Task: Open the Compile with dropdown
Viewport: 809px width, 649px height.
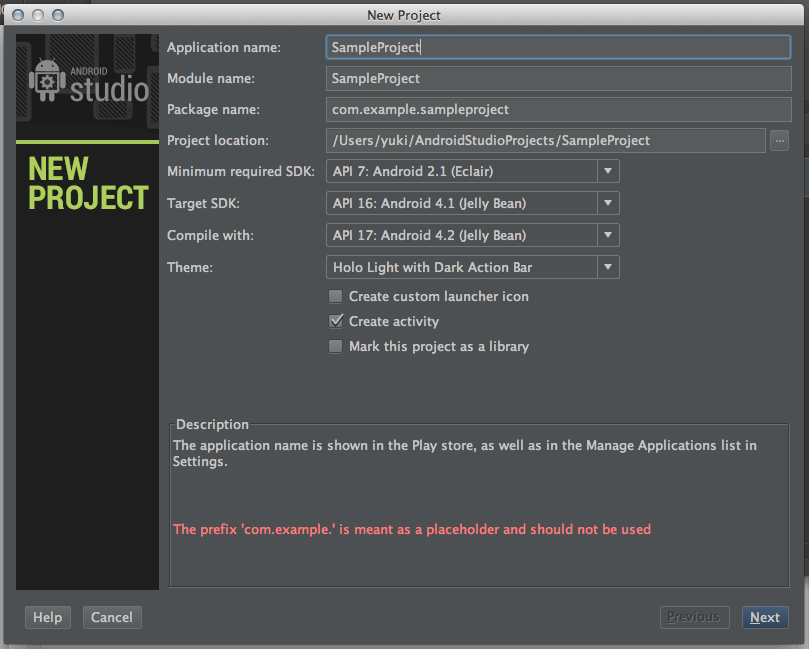Action: pyautogui.click(x=472, y=235)
